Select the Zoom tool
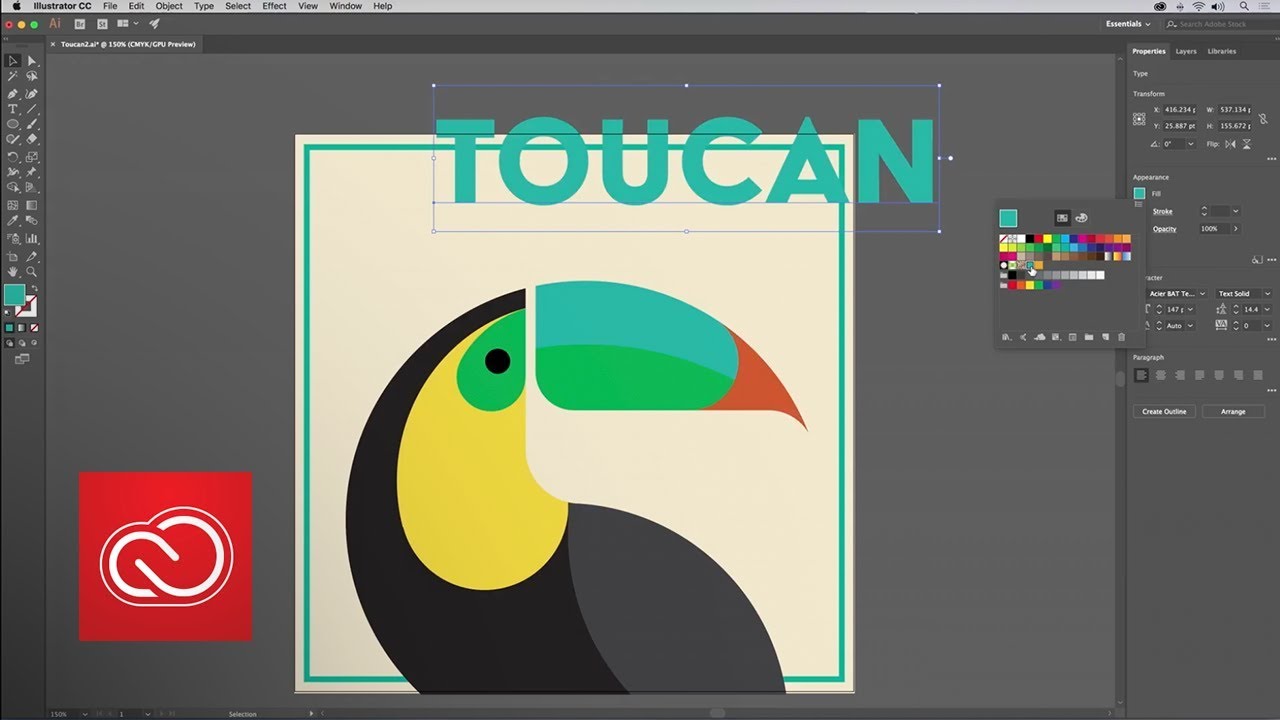1280x720 pixels. [x=32, y=271]
